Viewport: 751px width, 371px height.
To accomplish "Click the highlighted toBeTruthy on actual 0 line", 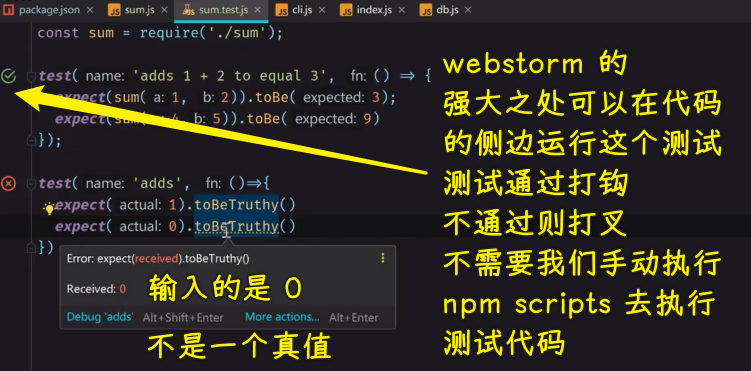I will point(236,226).
